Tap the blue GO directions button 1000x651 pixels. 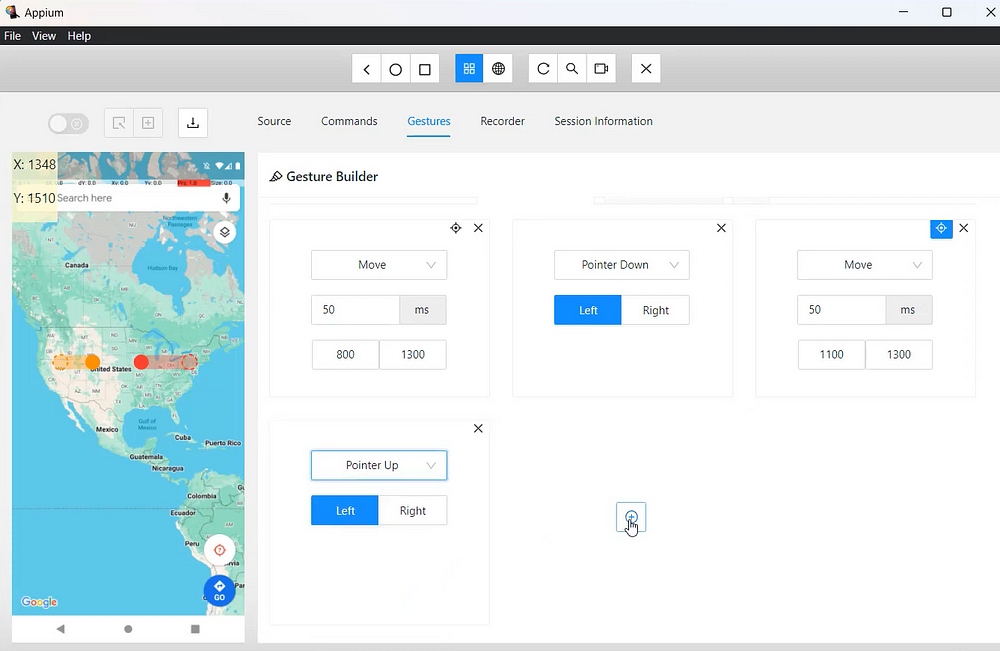click(x=219, y=591)
